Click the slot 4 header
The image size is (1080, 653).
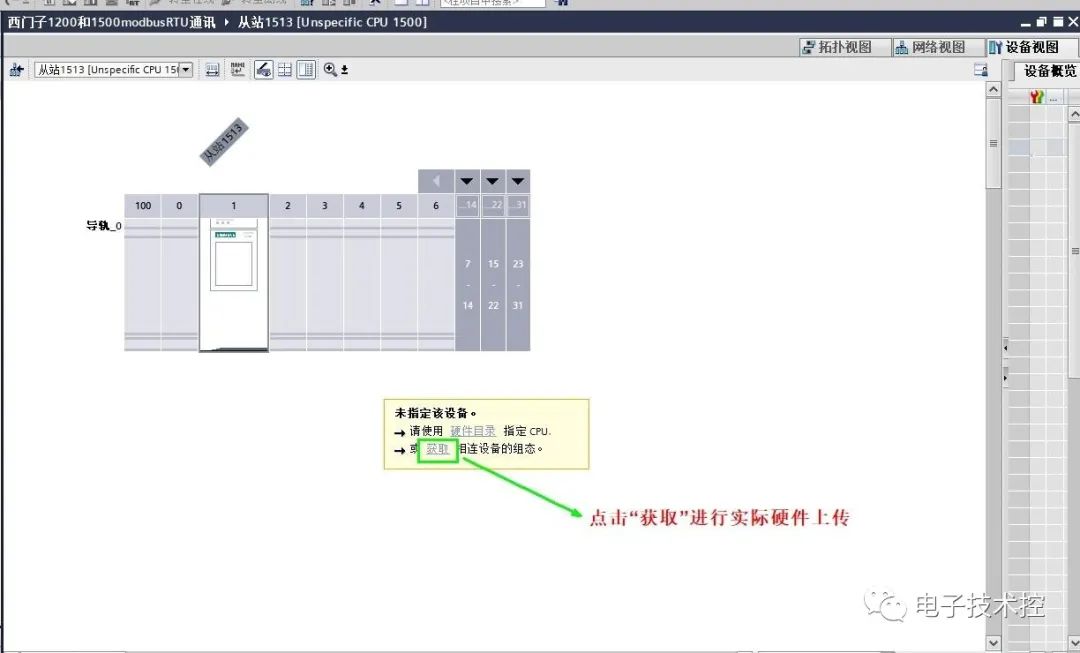[362, 205]
